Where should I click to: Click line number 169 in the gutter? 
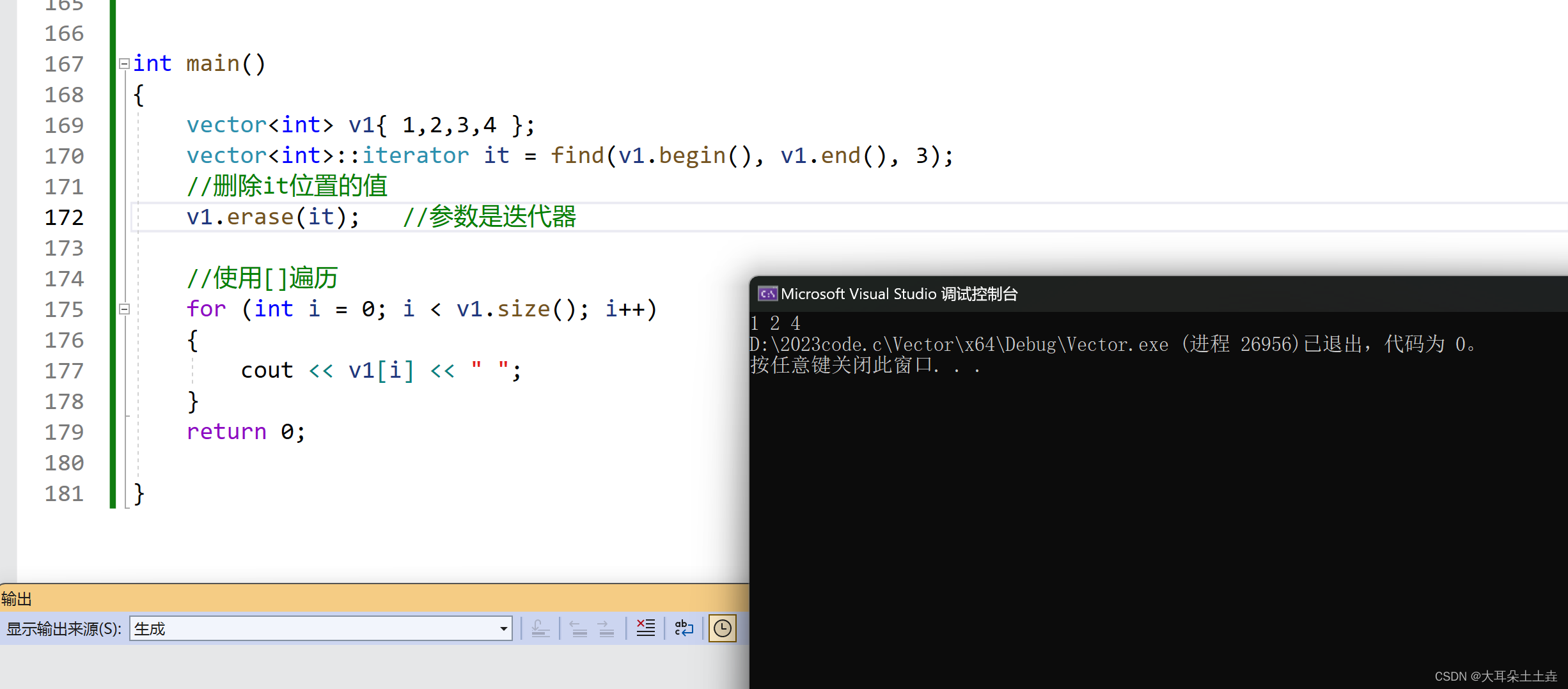coord(64,125)
